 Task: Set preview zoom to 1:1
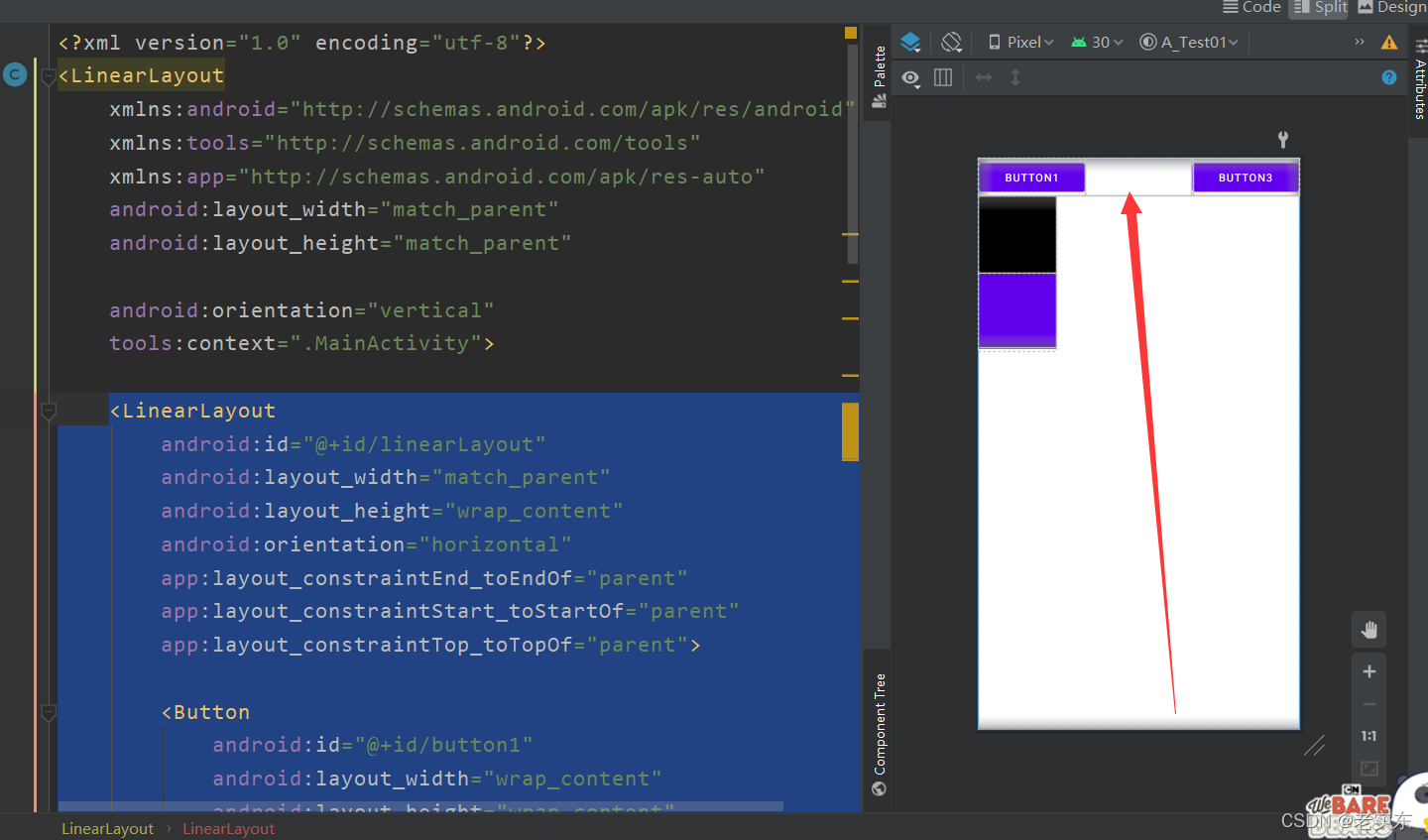click(1368, 736)
